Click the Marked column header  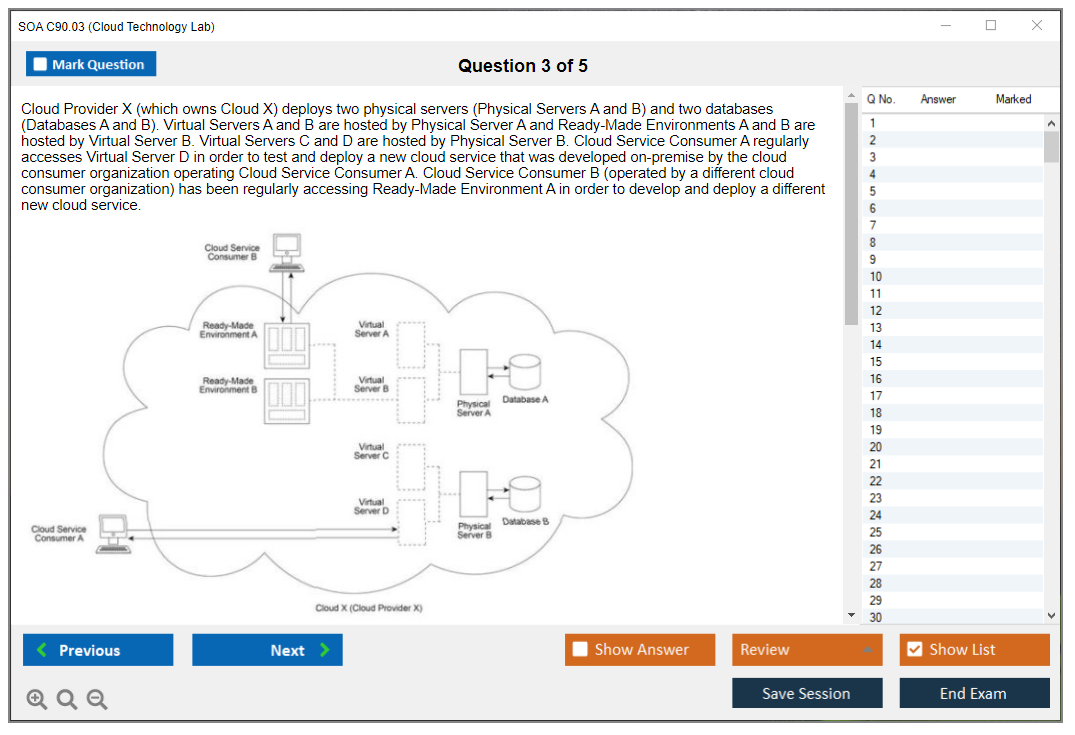(1012, 99)
